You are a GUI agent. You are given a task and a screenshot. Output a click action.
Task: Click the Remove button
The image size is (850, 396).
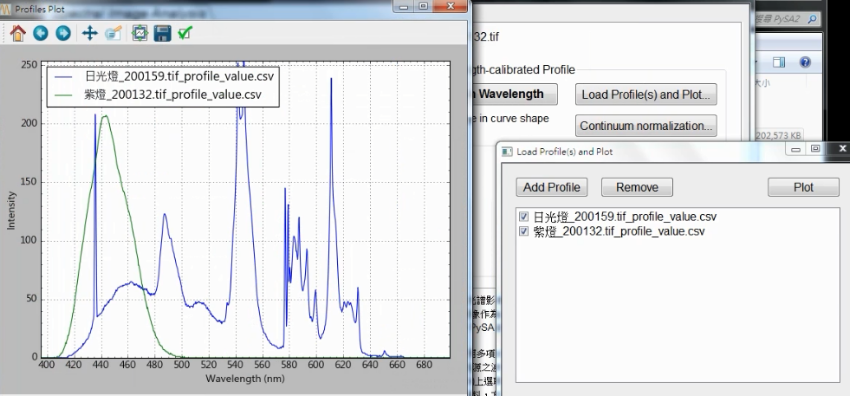click(x=637, y=187)
